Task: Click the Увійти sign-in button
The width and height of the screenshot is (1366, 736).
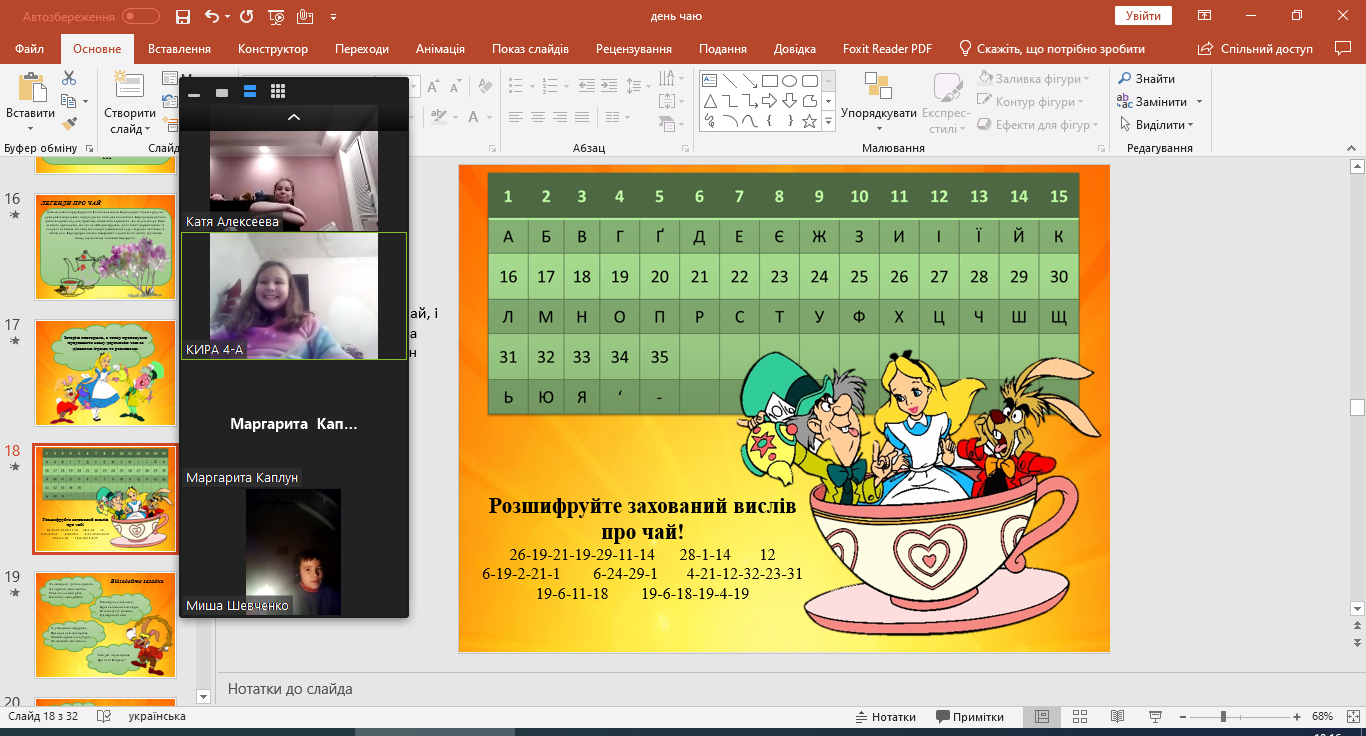Action: (1143, 16)
